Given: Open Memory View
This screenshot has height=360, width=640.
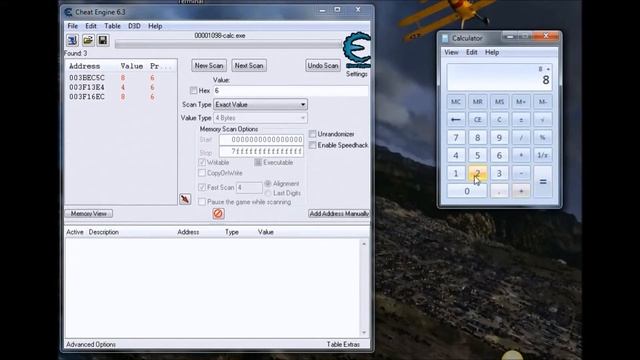Looking at the screenshot, I should 89,213.
